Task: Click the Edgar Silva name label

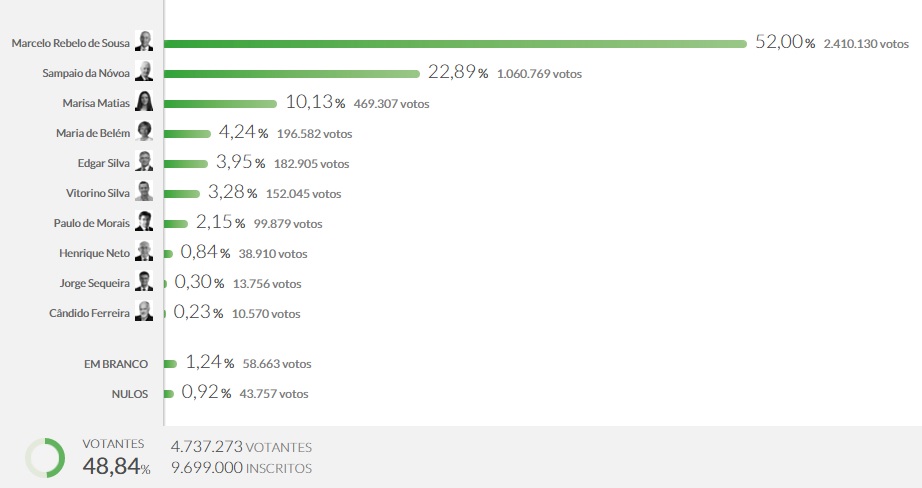Action: pyautogui.click(x=103, y=163)
